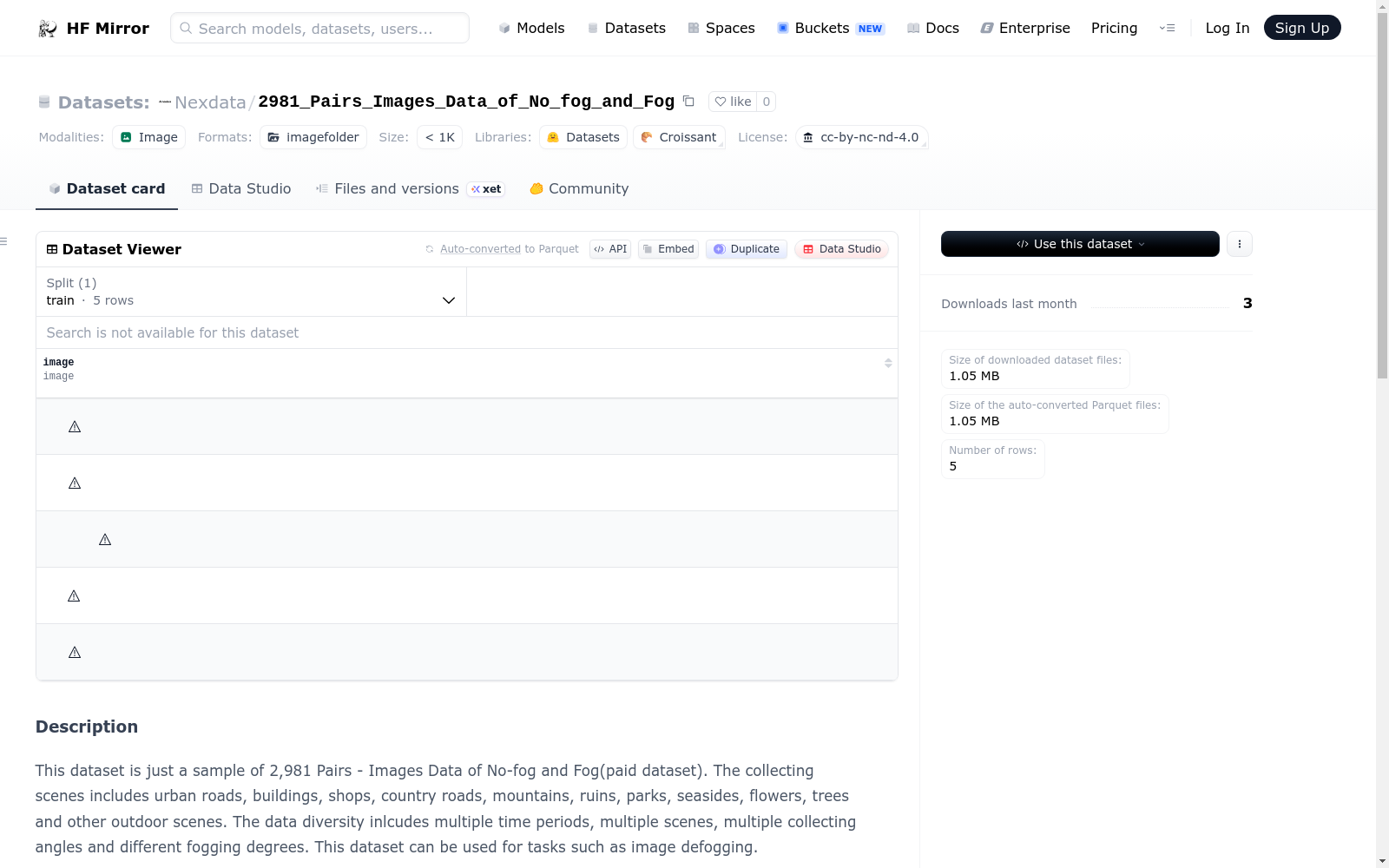Viewport: 1389px width, 868px height.
Task: Switch to the Data Studio tab
Action: click(x=241, y=188)
